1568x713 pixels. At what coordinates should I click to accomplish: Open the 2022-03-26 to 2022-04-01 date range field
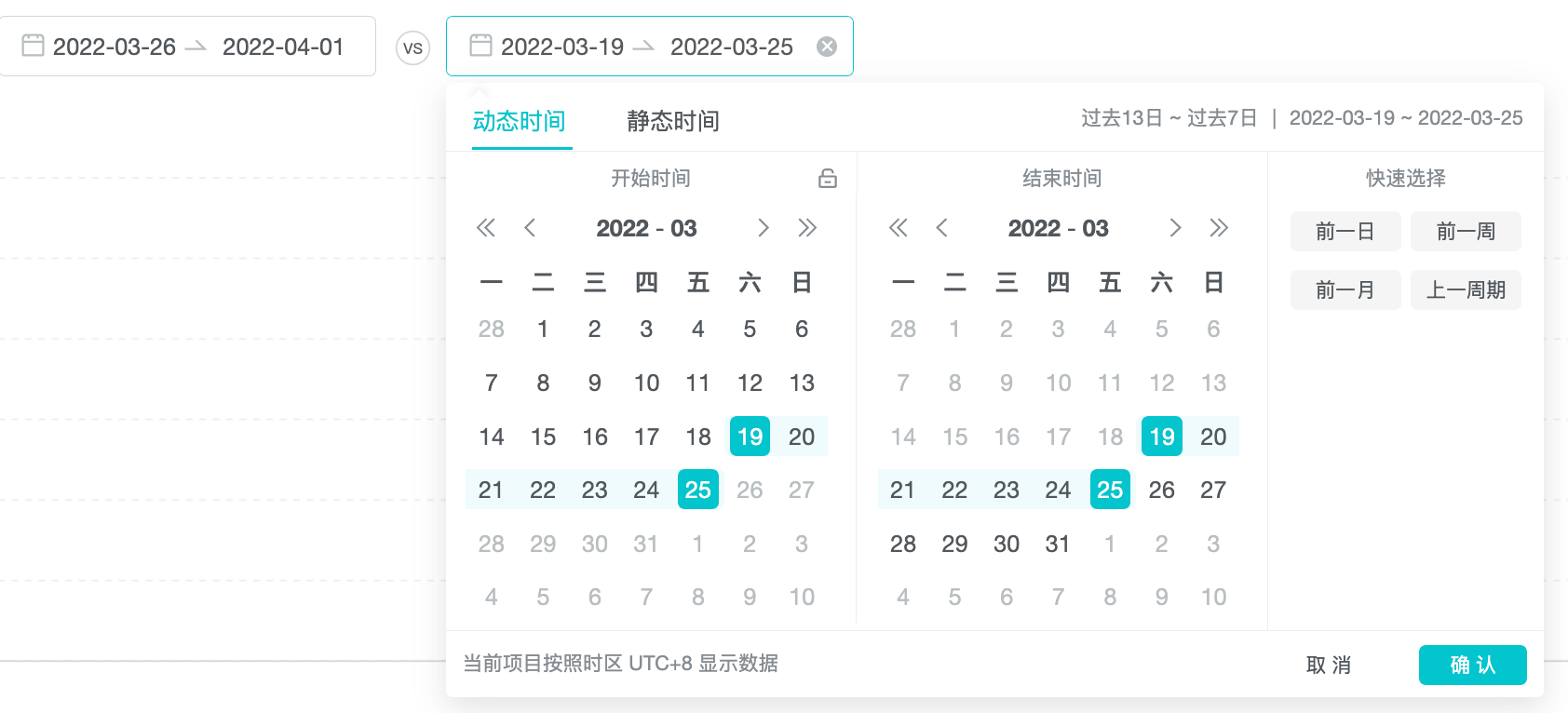[188, 47]
